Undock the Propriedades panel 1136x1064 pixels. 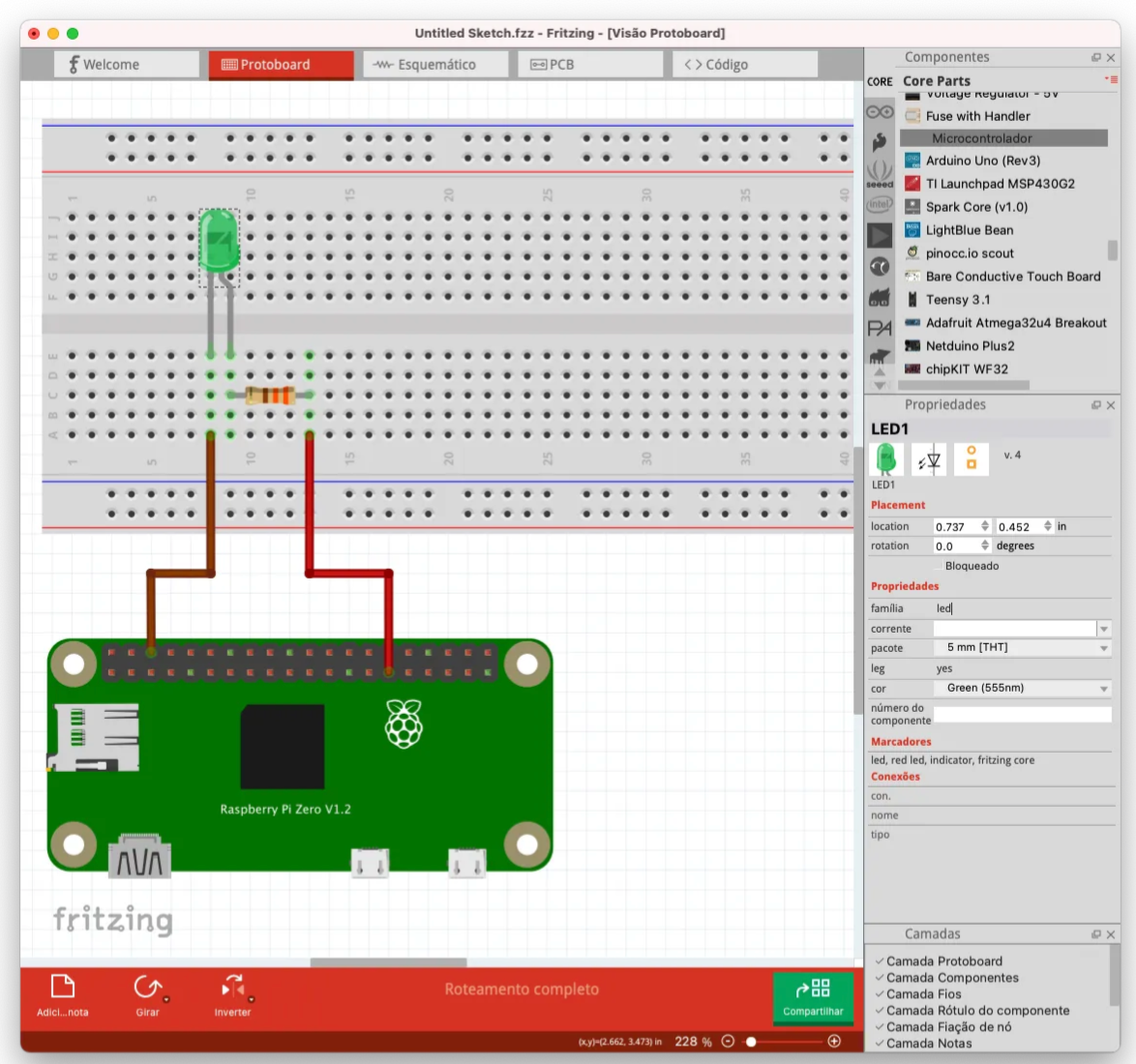pos(1096,405)
